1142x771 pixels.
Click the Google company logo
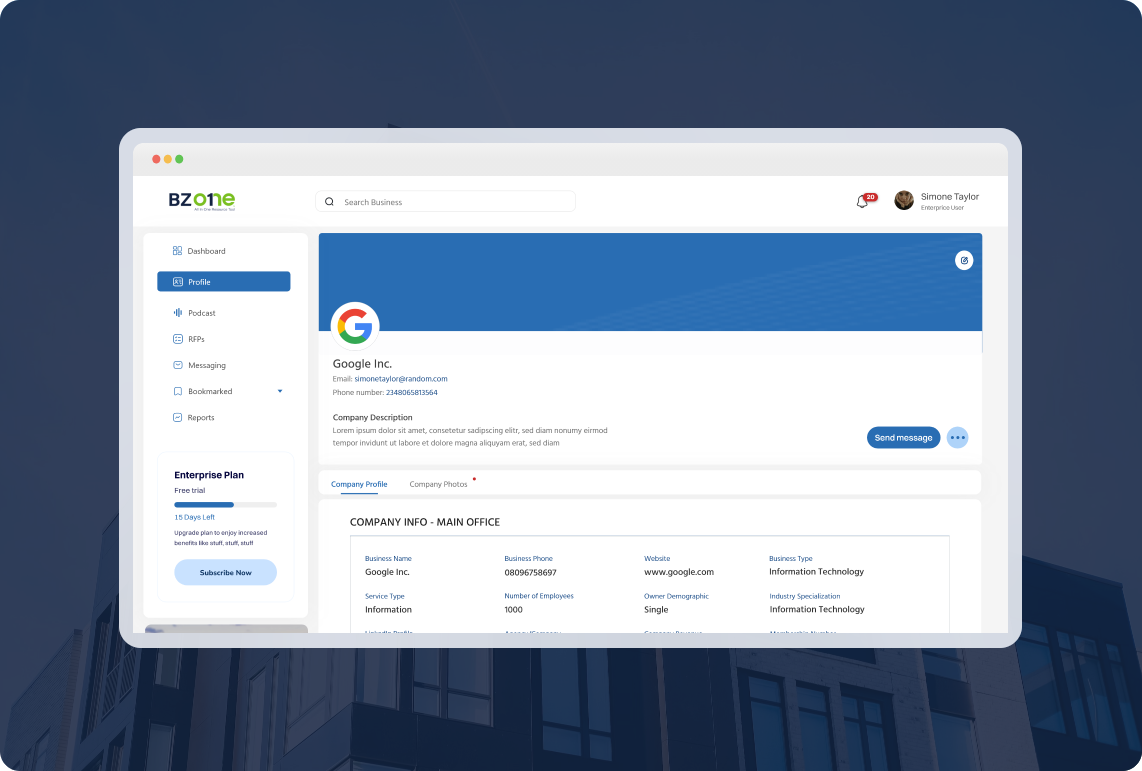point(355,326)
